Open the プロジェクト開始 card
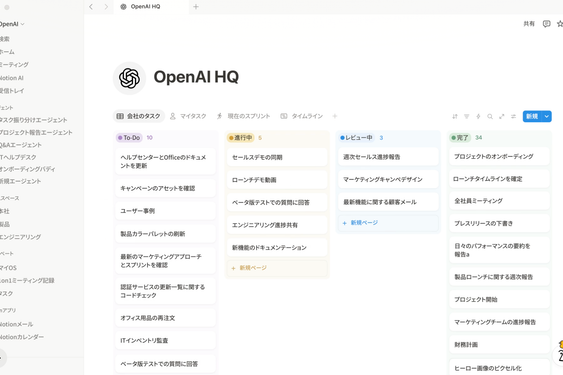This screenshot has height=375, width=563. click(499, 300)
